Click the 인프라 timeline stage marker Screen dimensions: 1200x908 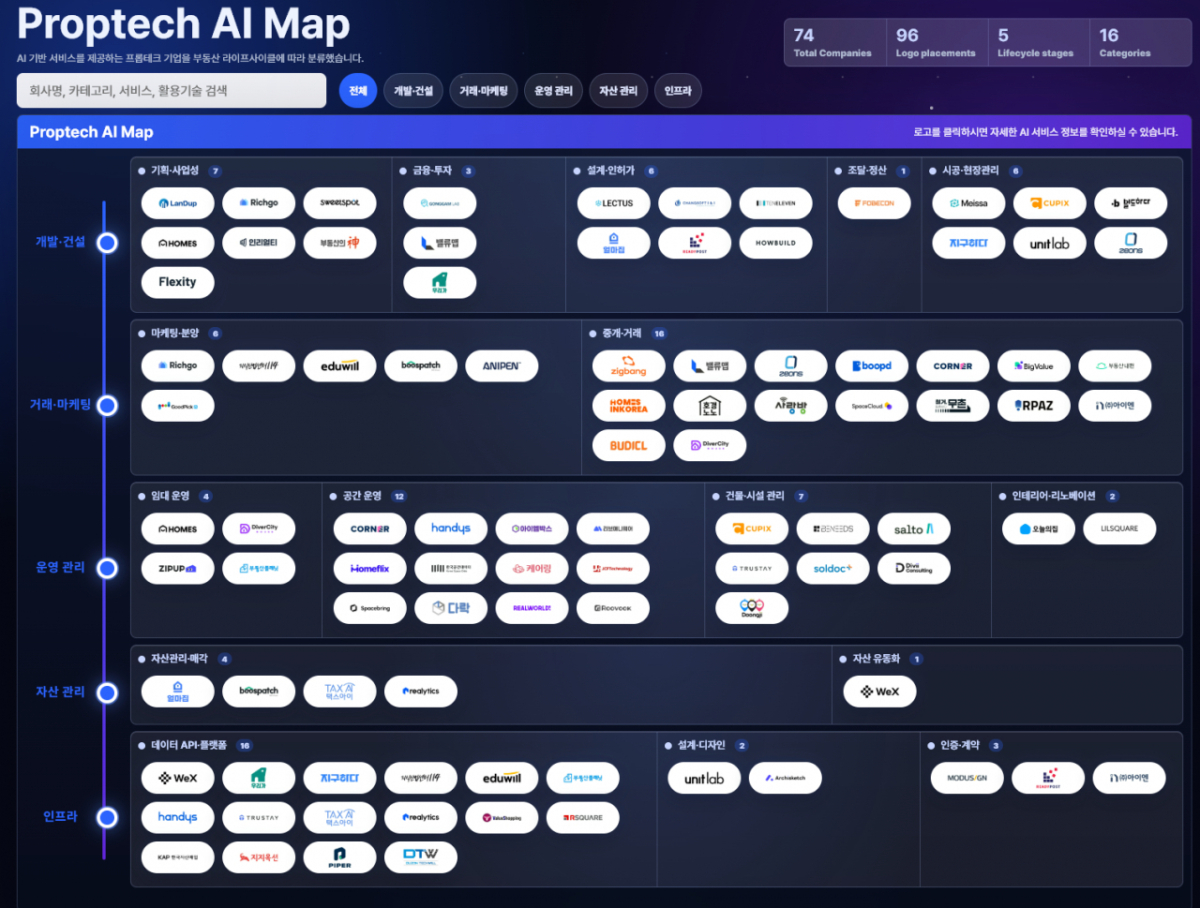click(x=107, y=818)
